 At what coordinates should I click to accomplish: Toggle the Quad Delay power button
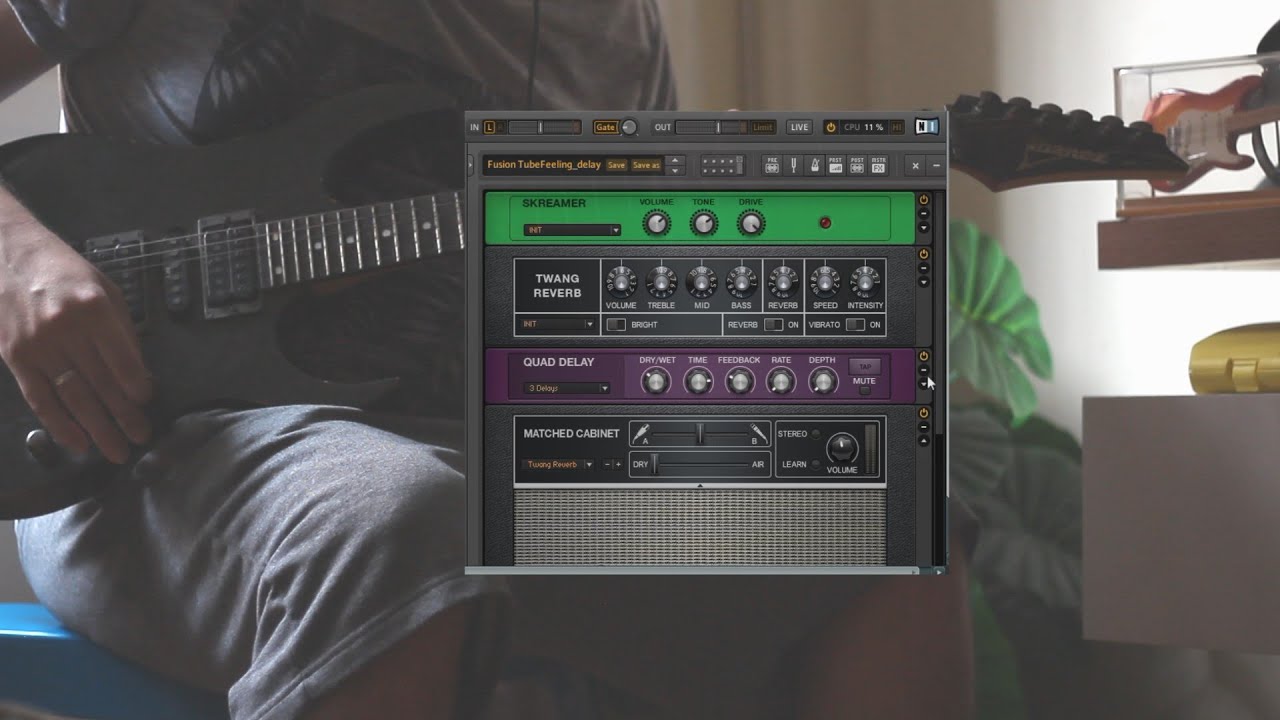(x=923, y=356)
